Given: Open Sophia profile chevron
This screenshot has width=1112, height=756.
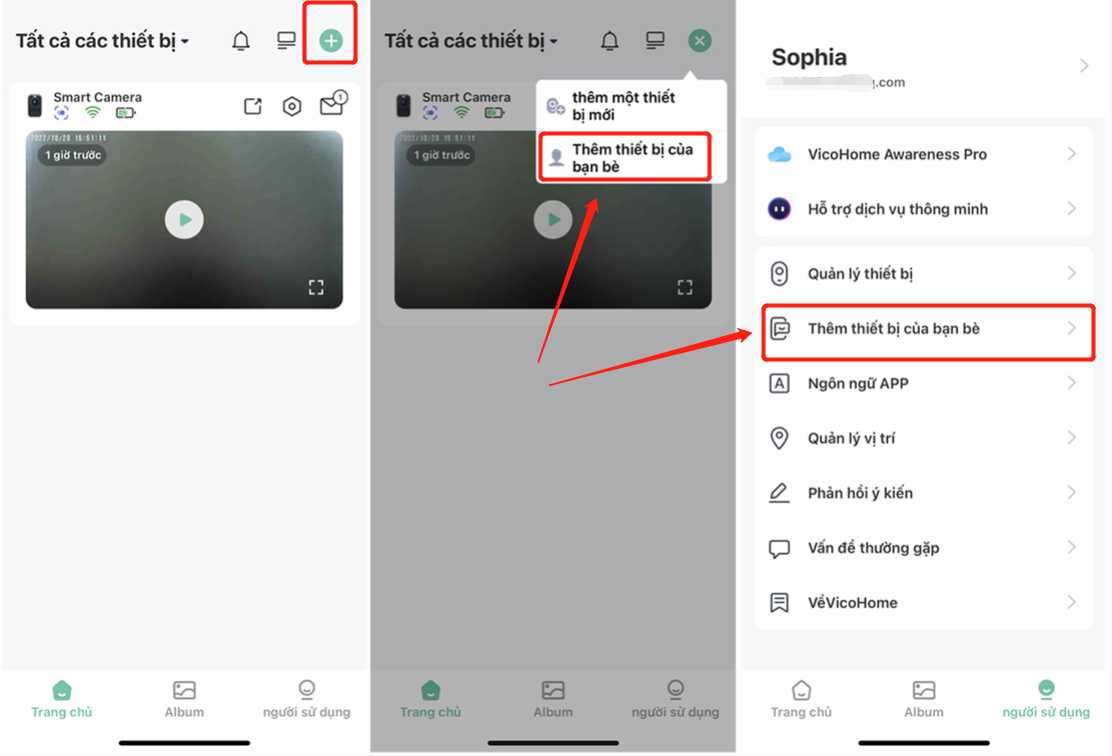Looking at the screenshot, I should coord(1084,66).
